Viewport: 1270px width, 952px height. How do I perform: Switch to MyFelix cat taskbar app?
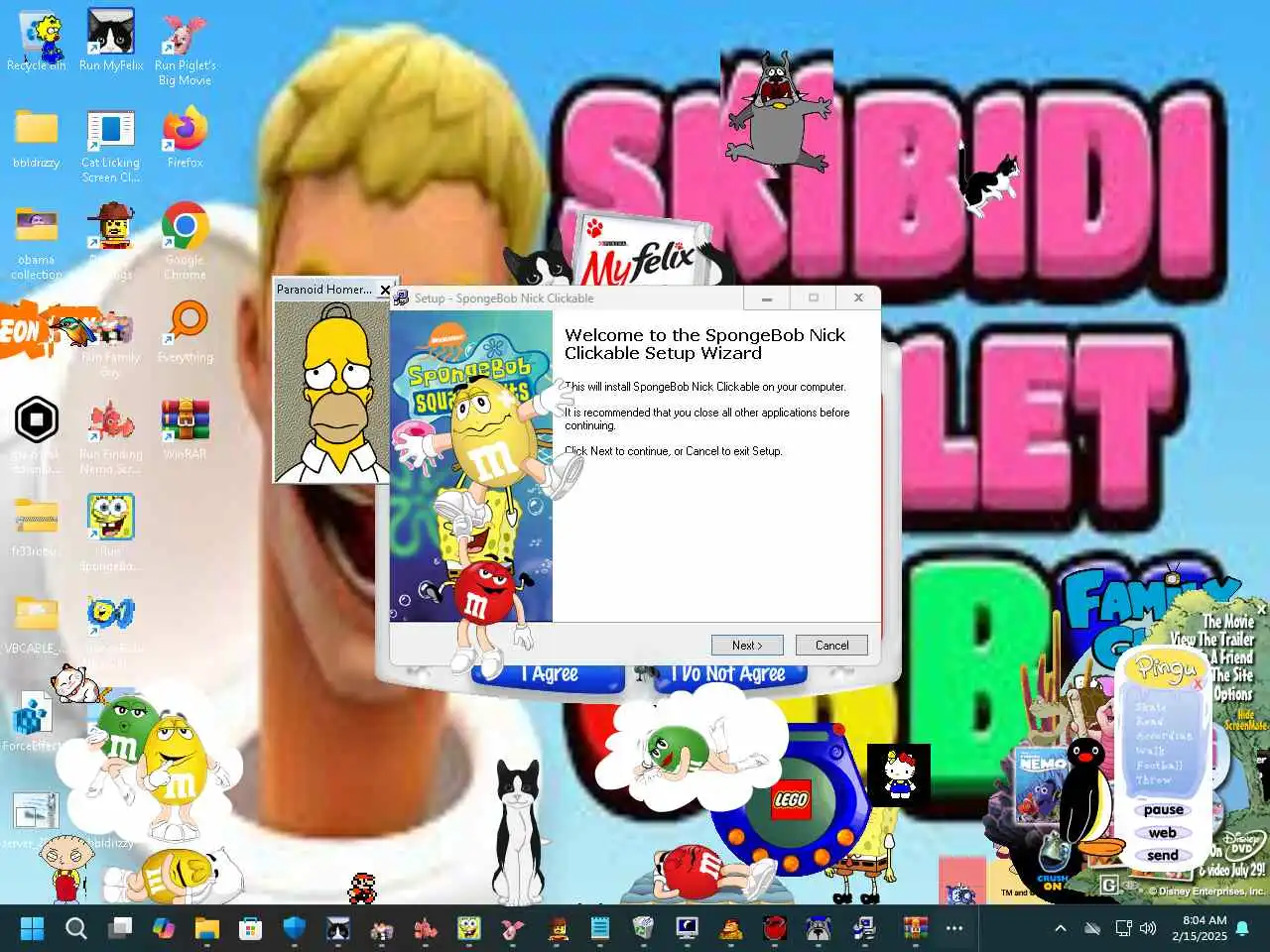pos(338,928)
